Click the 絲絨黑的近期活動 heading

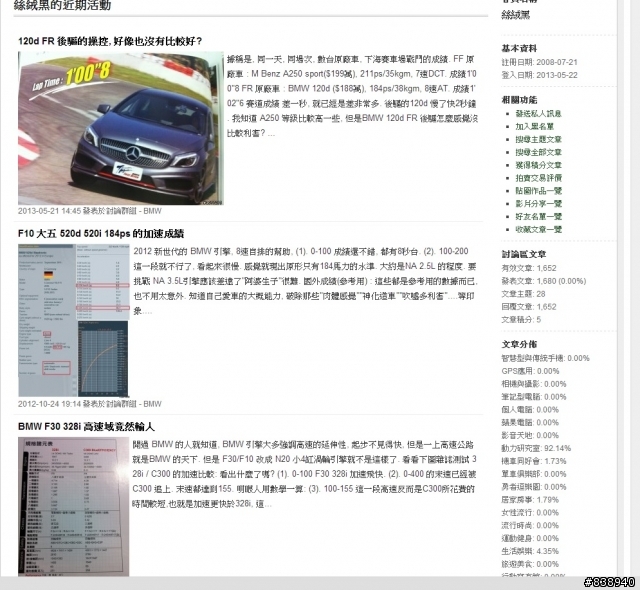[62, 5]
